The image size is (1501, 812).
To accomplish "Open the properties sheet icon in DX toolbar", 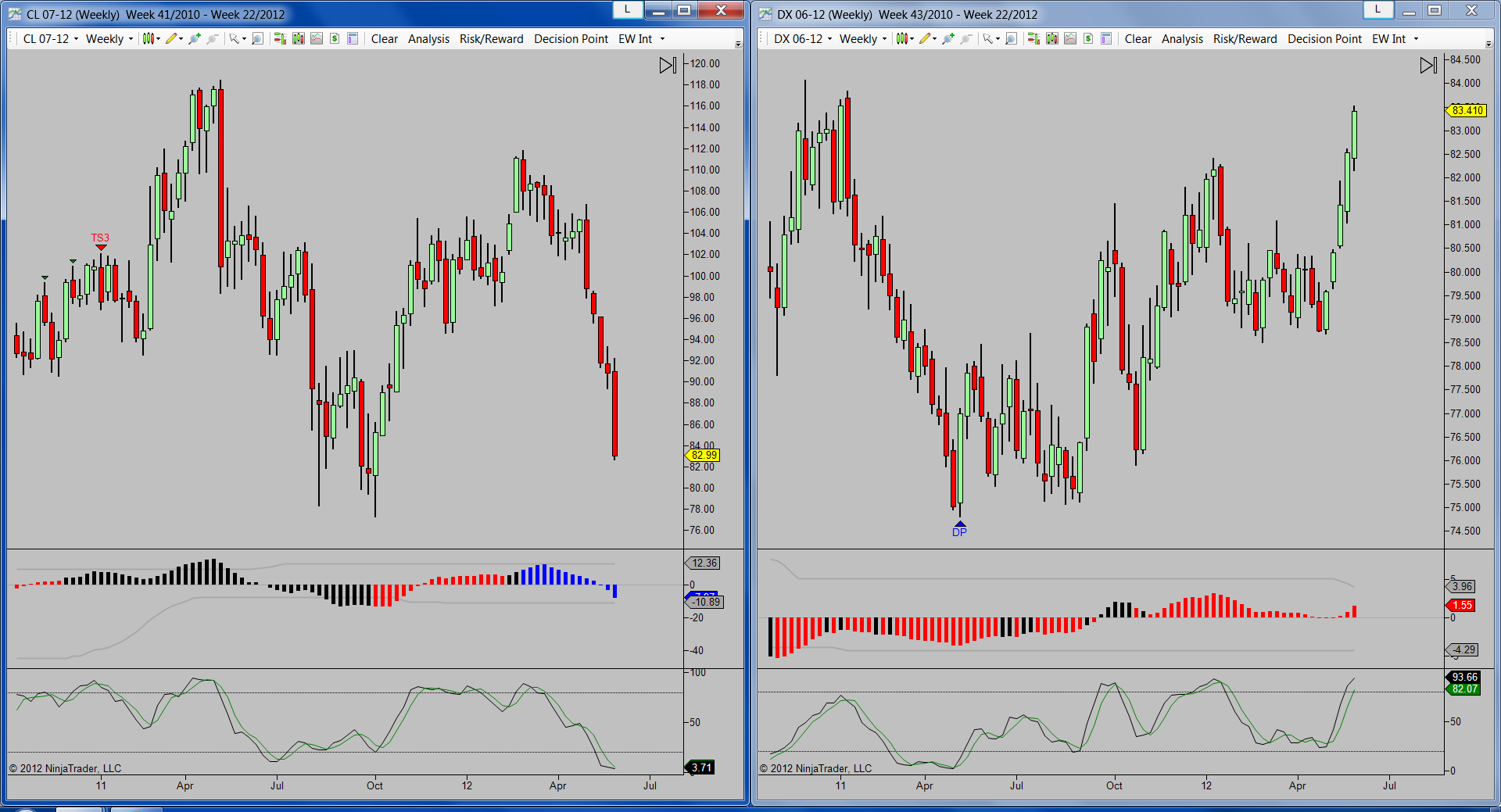I will pyautogui.click(x=1106, y=38).
